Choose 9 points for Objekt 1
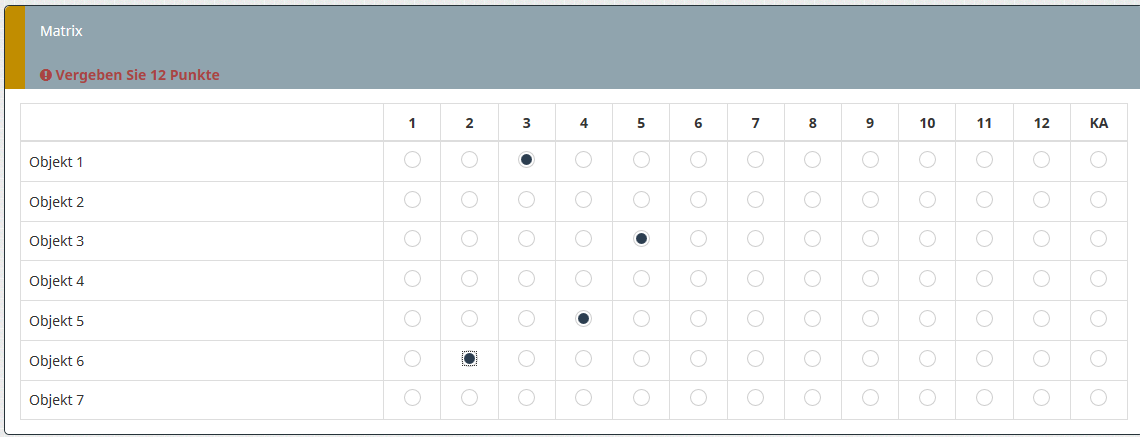Image resolution: width=1140 pixels, height=437 pixels. tap(870, 159)
